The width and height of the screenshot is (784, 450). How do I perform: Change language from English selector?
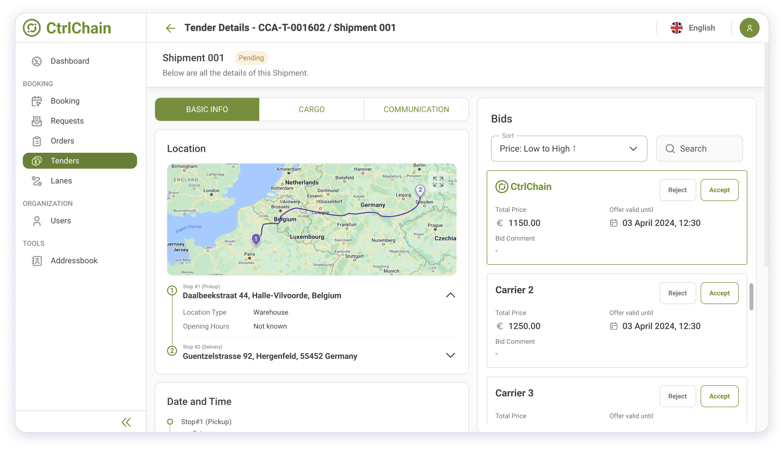pyautogui.click(x=692, y=28)
